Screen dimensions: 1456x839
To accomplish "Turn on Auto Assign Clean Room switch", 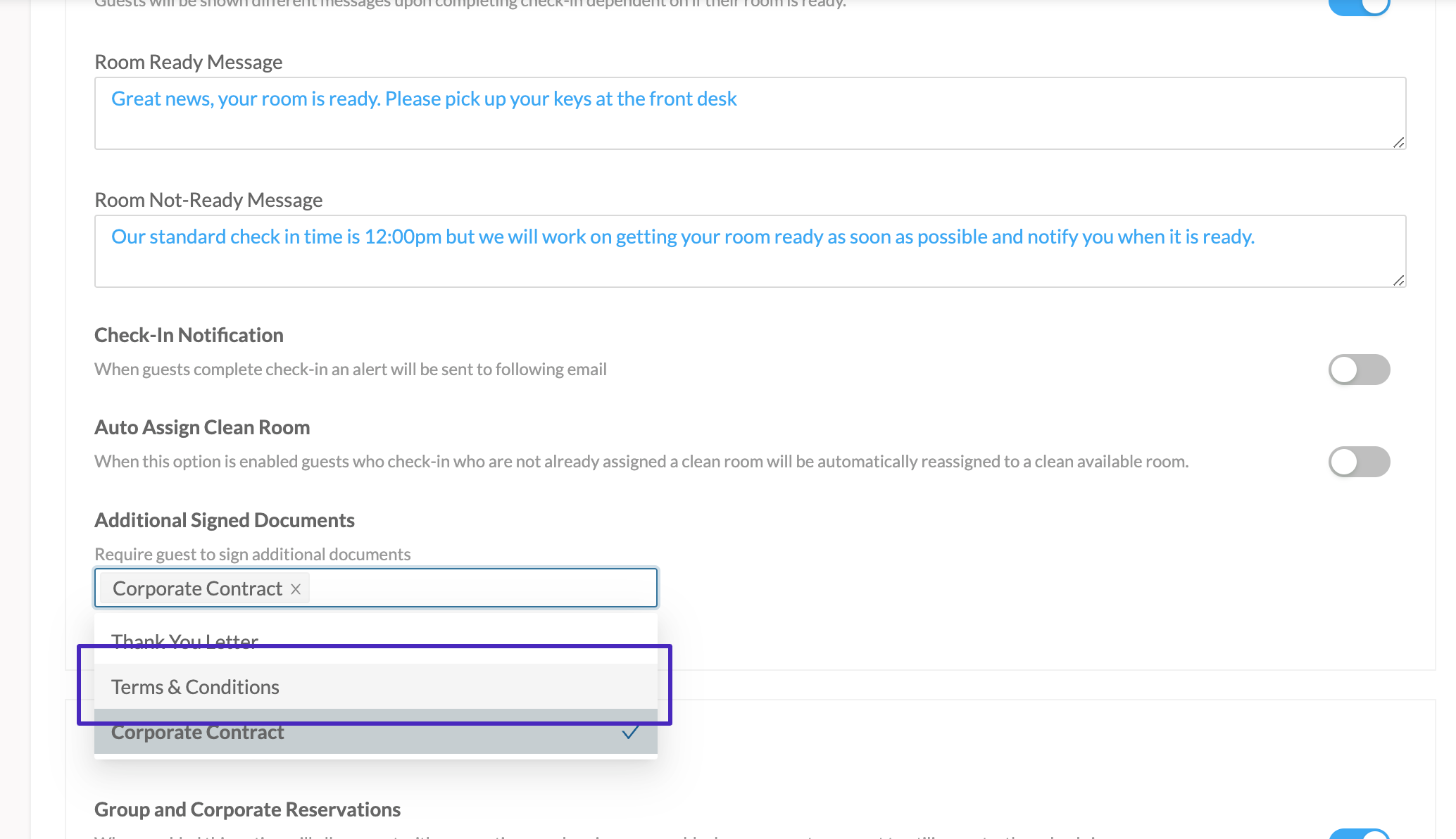I will click(1358, 462).
